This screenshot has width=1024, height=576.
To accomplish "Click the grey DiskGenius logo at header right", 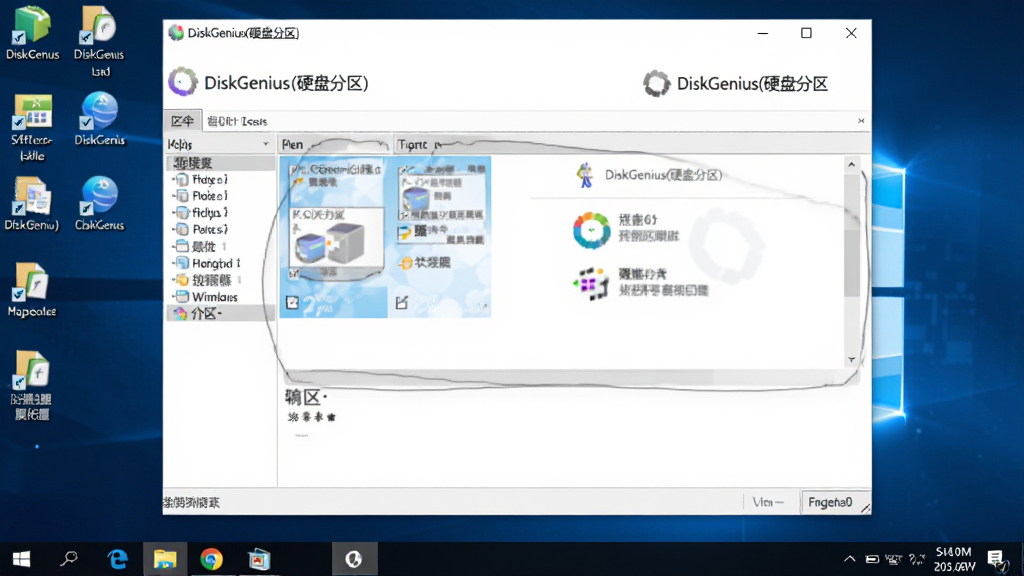I will point(656,84).
